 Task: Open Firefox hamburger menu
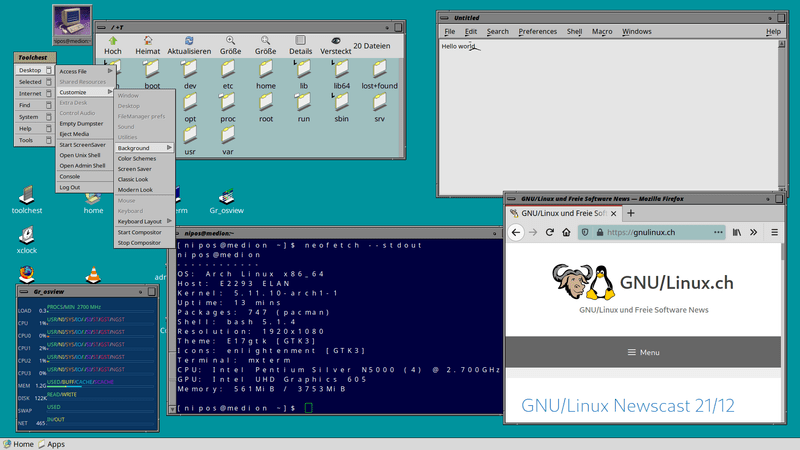click(774, 232)
